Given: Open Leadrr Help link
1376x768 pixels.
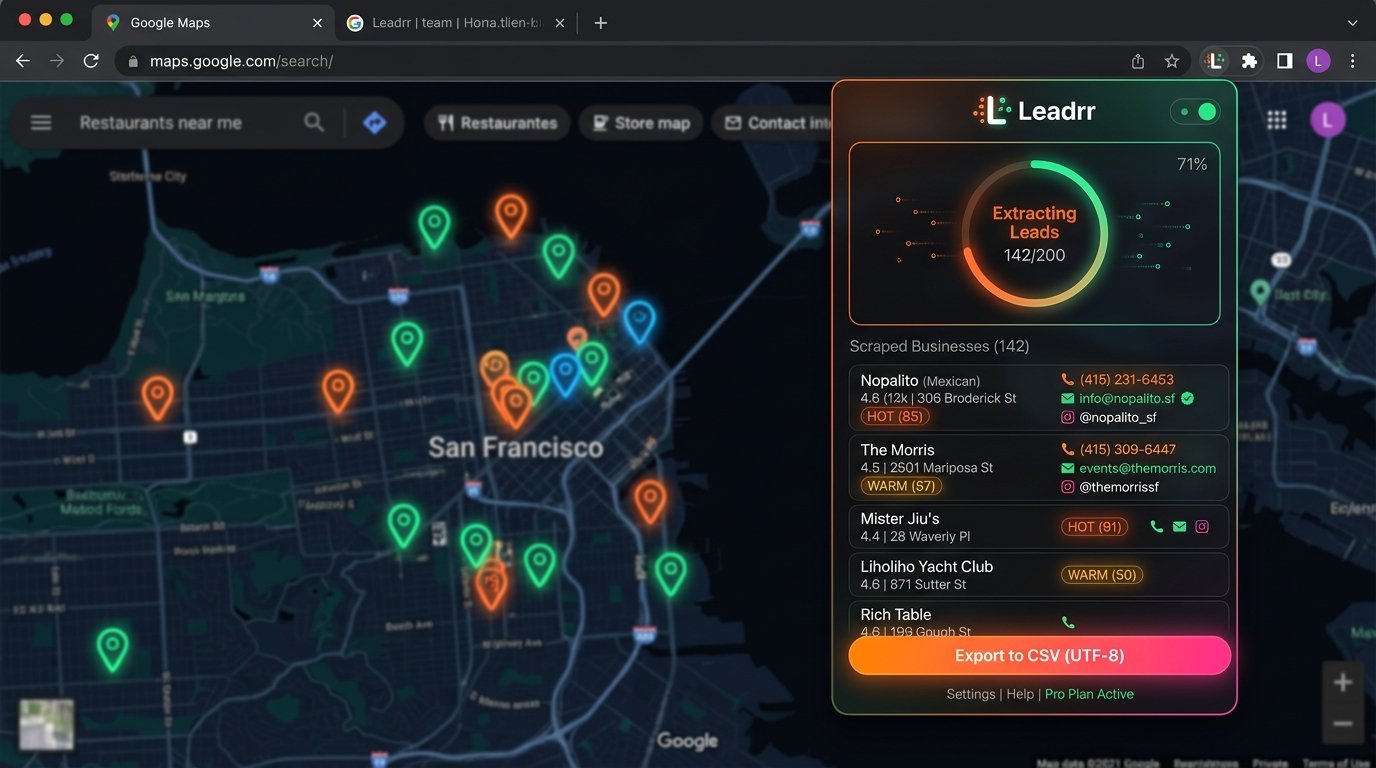Looking at the screenshot, I should [x=1020, y=694].
